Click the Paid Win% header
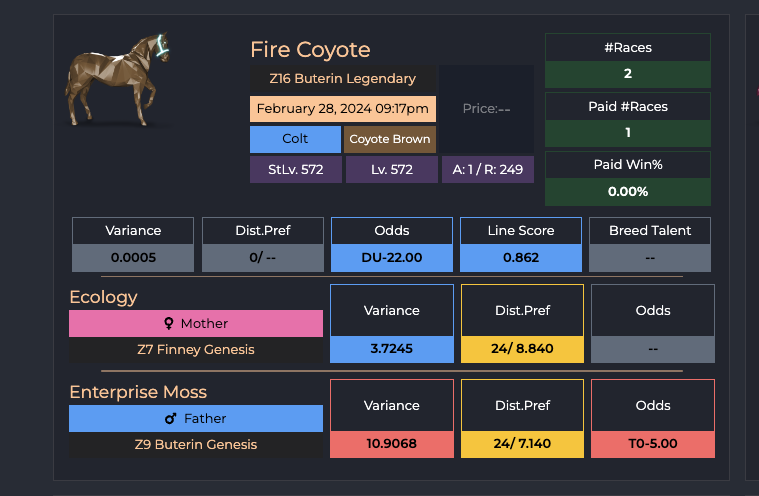Viewport: 759px width, 496px height. 628,165
